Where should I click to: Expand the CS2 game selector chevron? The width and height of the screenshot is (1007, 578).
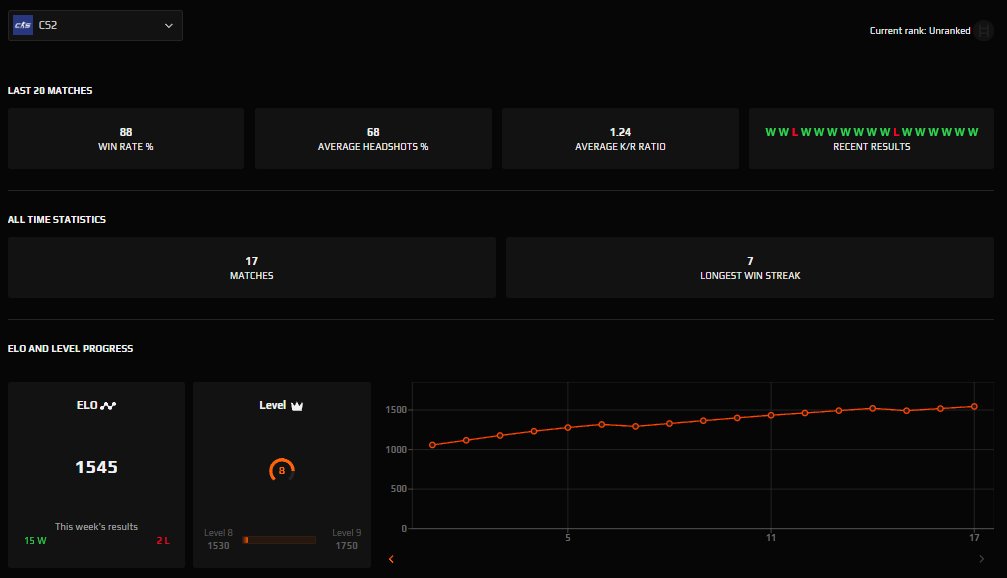coord(168,26)
